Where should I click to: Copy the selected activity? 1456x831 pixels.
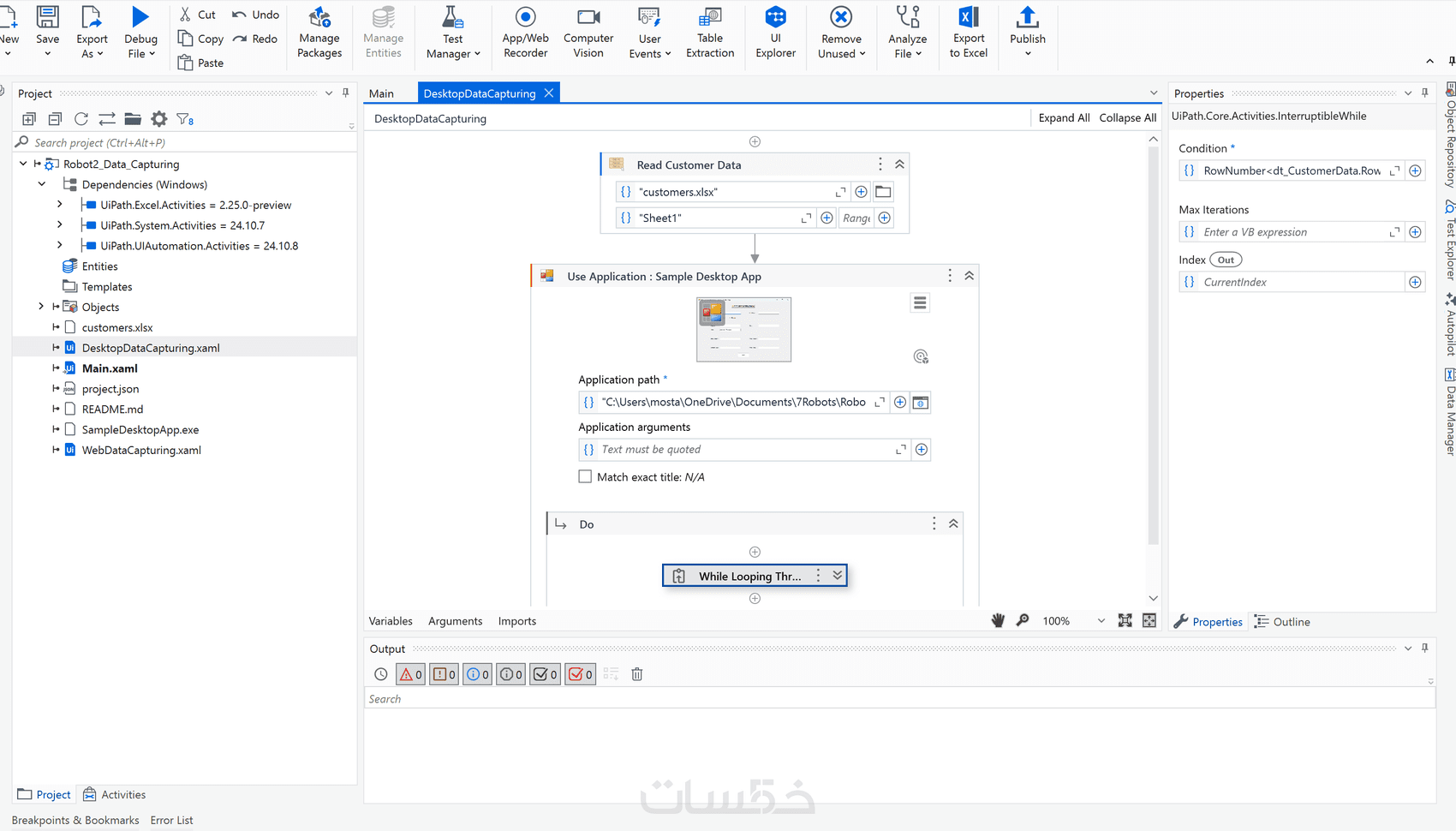201,39
